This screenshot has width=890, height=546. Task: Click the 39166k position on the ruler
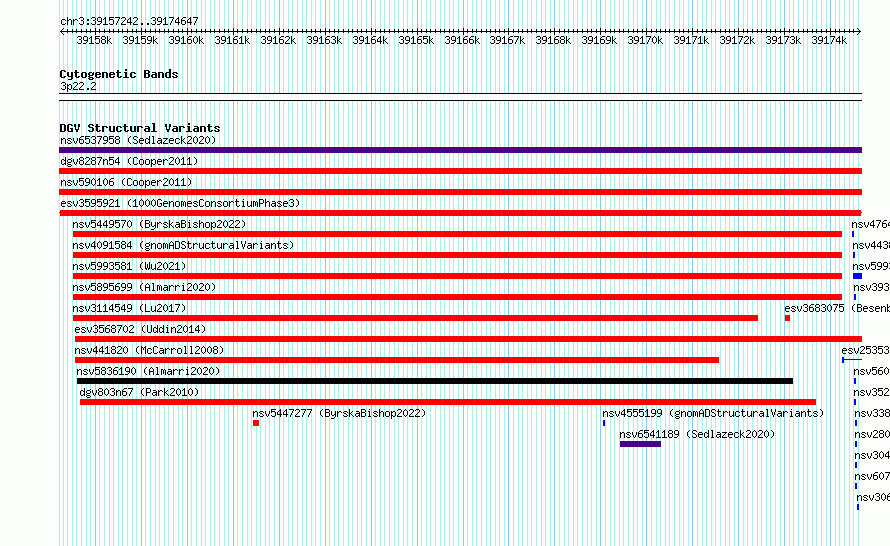click(461, 40)
